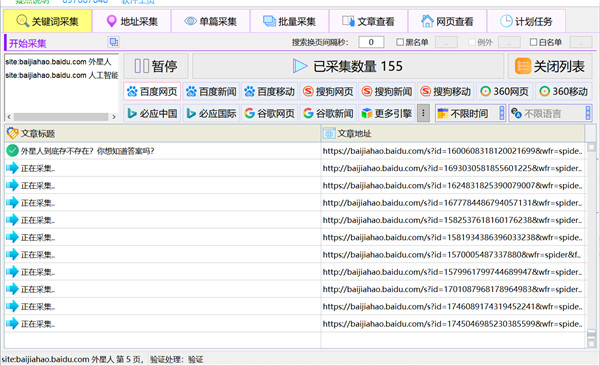Sort by the 文章标题 column header
Screen dimensions: 600x366
coord(163,133)
